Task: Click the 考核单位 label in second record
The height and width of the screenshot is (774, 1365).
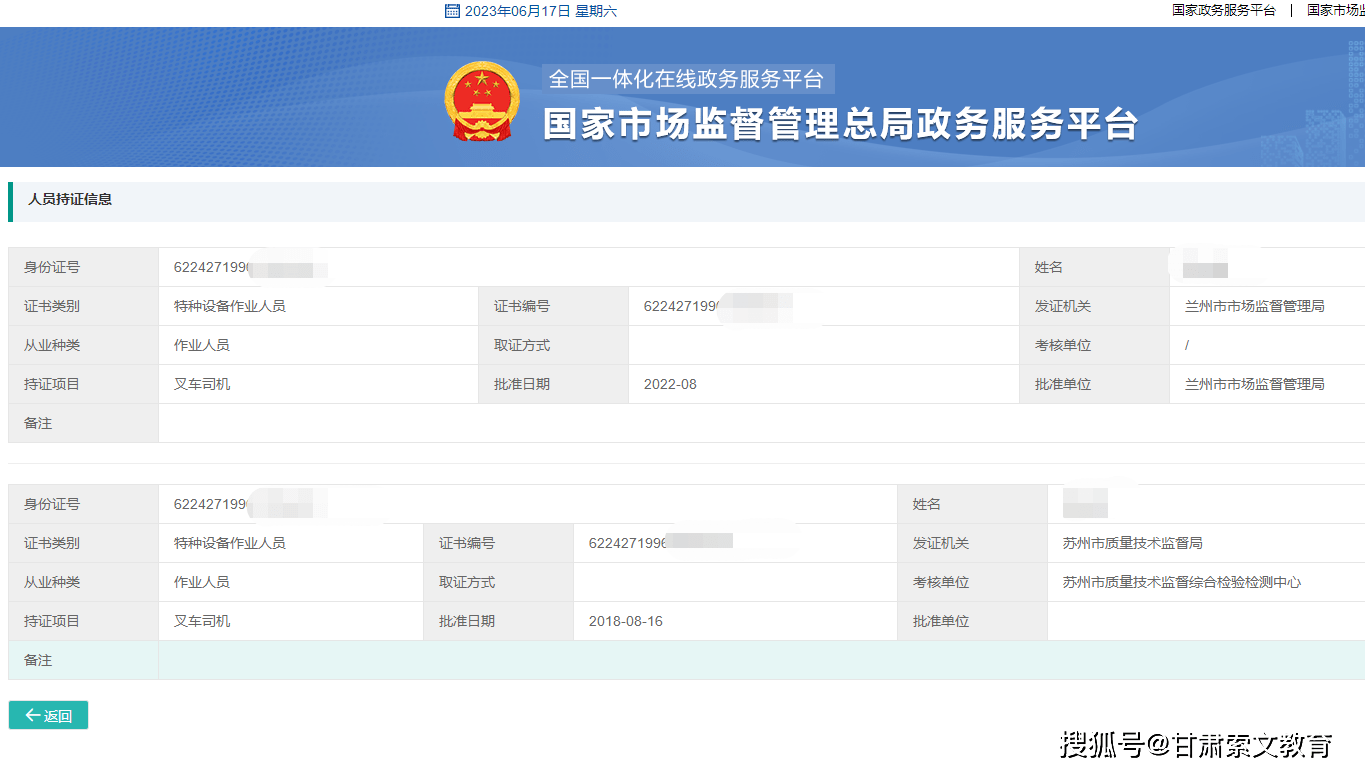Action: (941, 582)
